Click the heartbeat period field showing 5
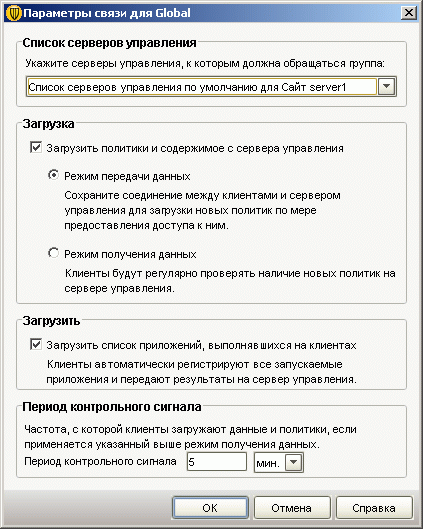Viewport: 423px width, 529px height. coord(217,462)
